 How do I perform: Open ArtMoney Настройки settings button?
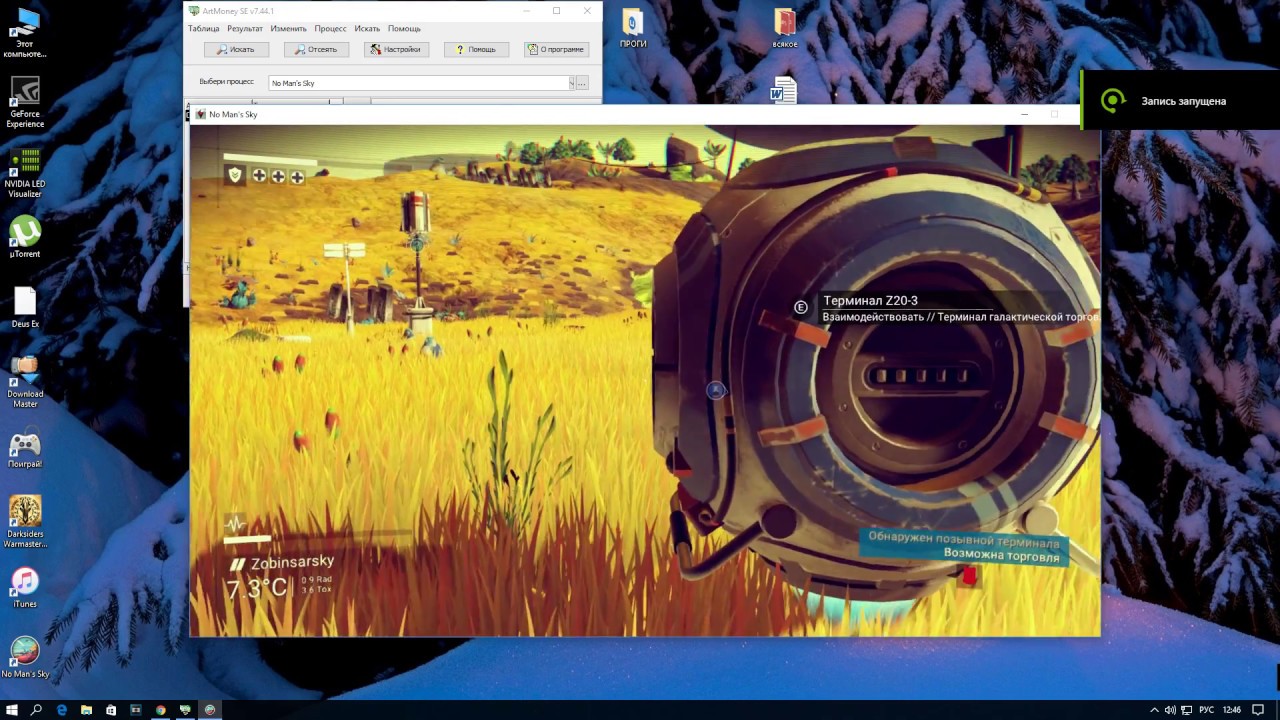[x=397, y=49]
